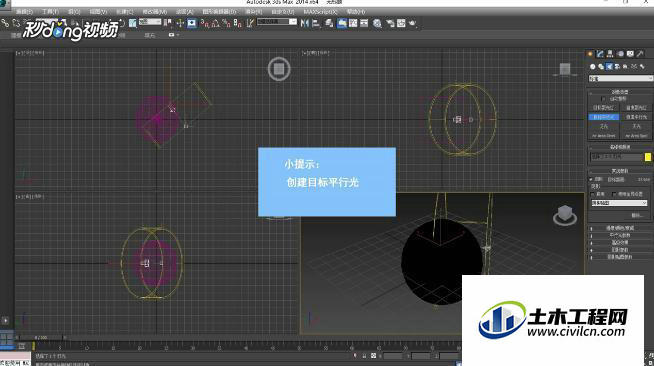Image resolution: width=654 pixels, height=366 pixels.
Task: Expand the 强度/颜色/衰减 rollout
Action: point(620,228)
